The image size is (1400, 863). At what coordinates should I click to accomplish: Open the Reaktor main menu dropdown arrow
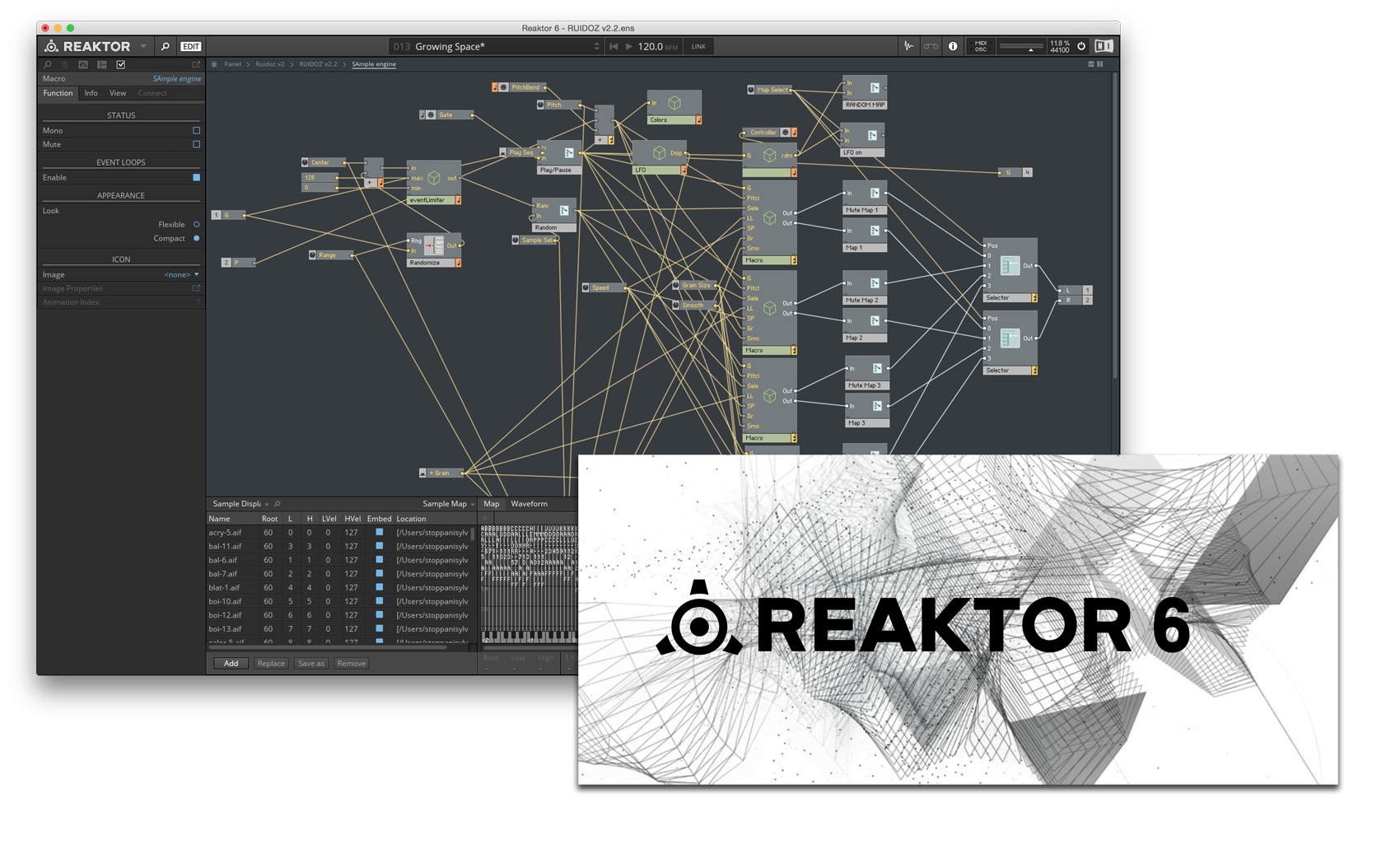coord(143,46)
